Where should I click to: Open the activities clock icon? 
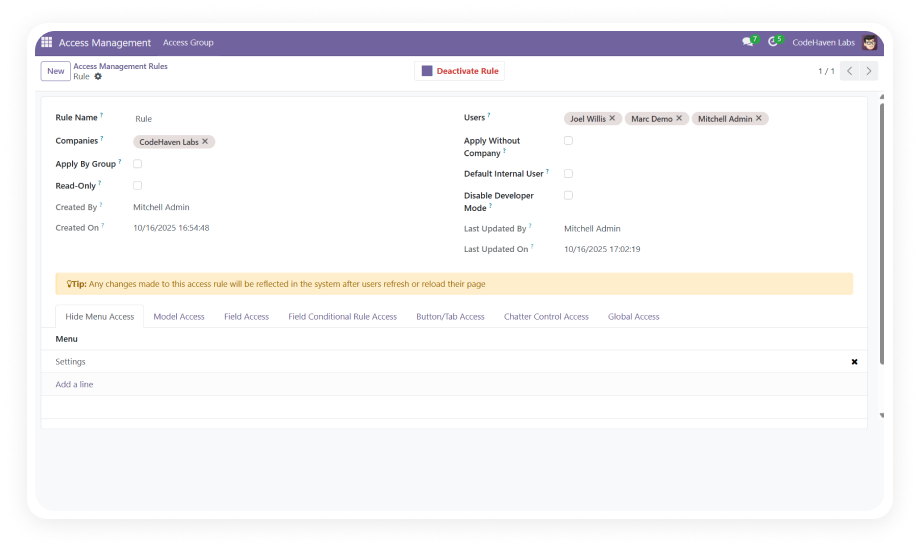(x=773, y=42)
